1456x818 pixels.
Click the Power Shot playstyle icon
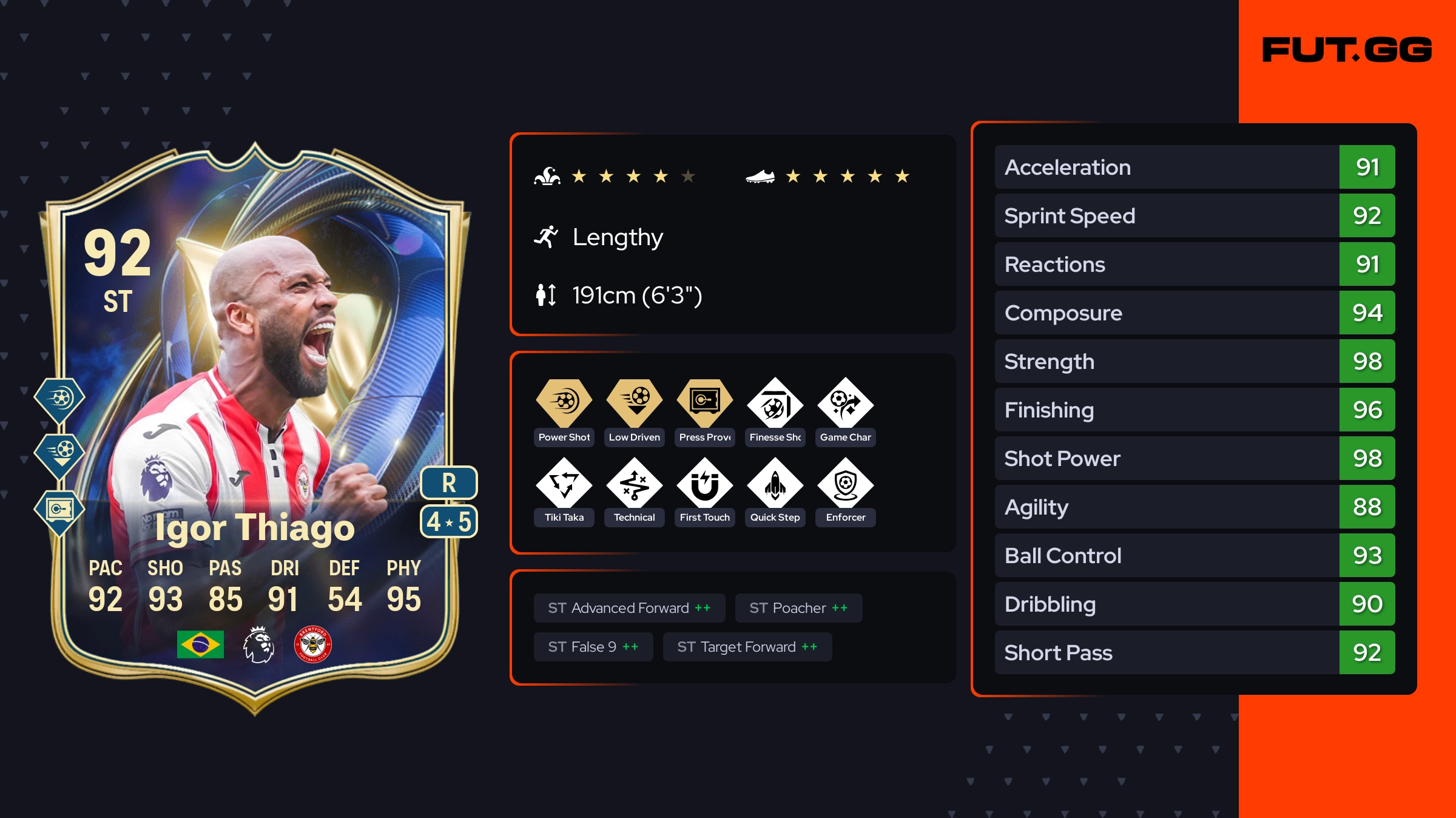(564, 402)
